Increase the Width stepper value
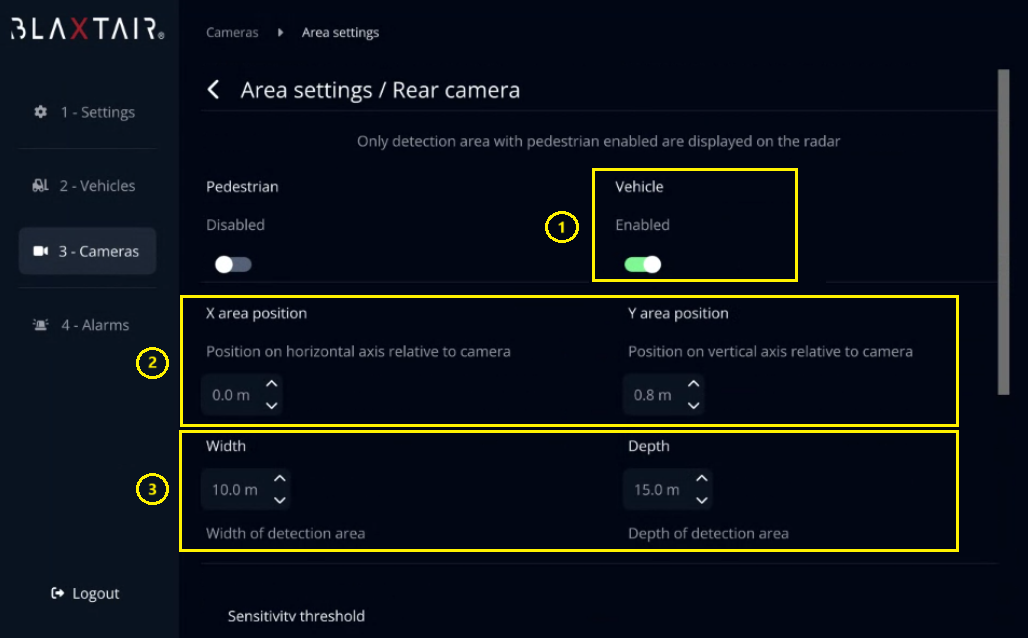 tap(280, 479)
